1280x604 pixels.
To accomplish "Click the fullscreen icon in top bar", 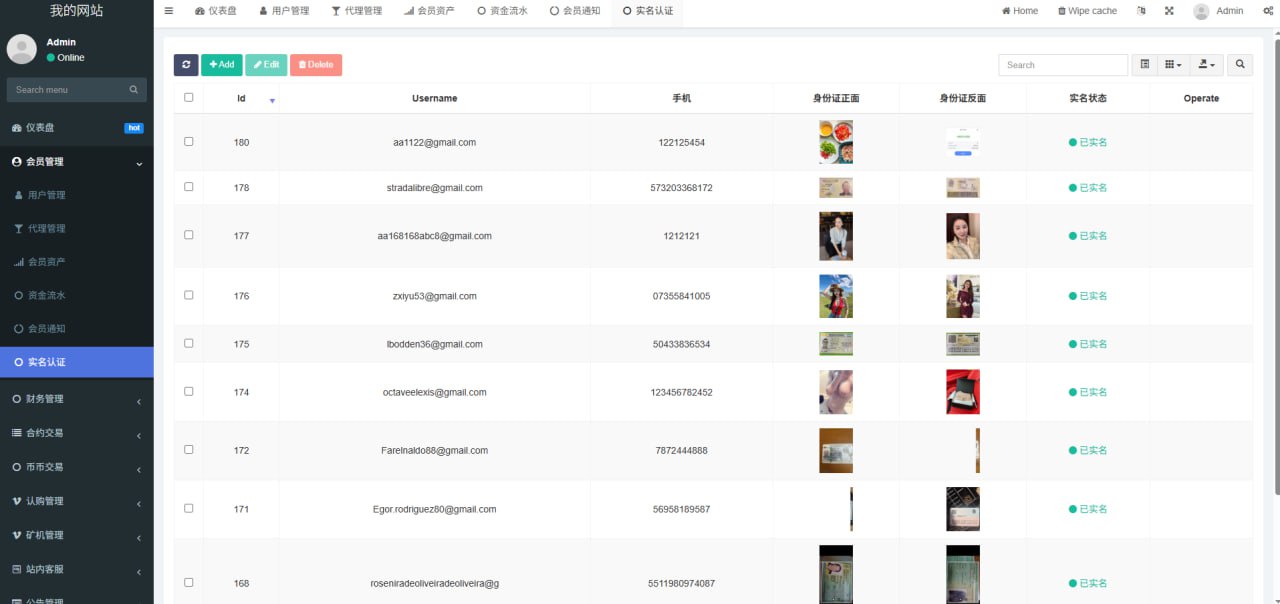I will coord(1169,11).
